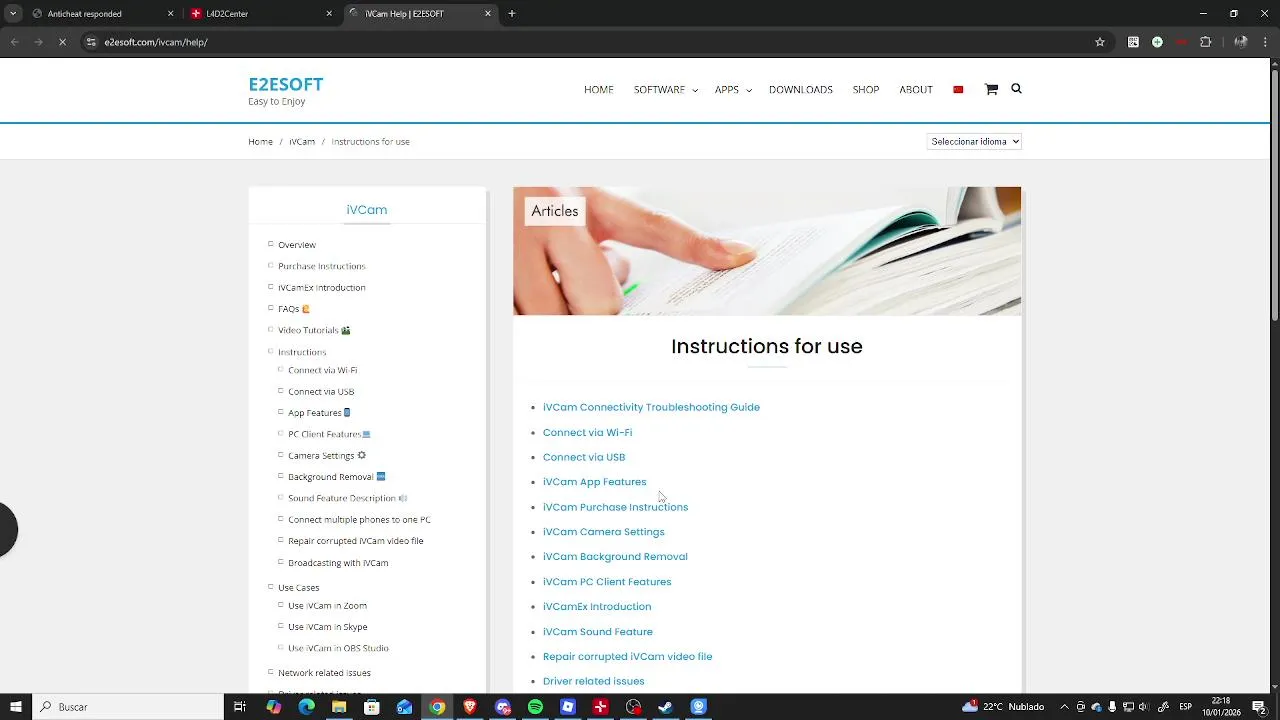Go back to the previous page
The height and width of the screenshot is (720, 1280).
[14, 42]
